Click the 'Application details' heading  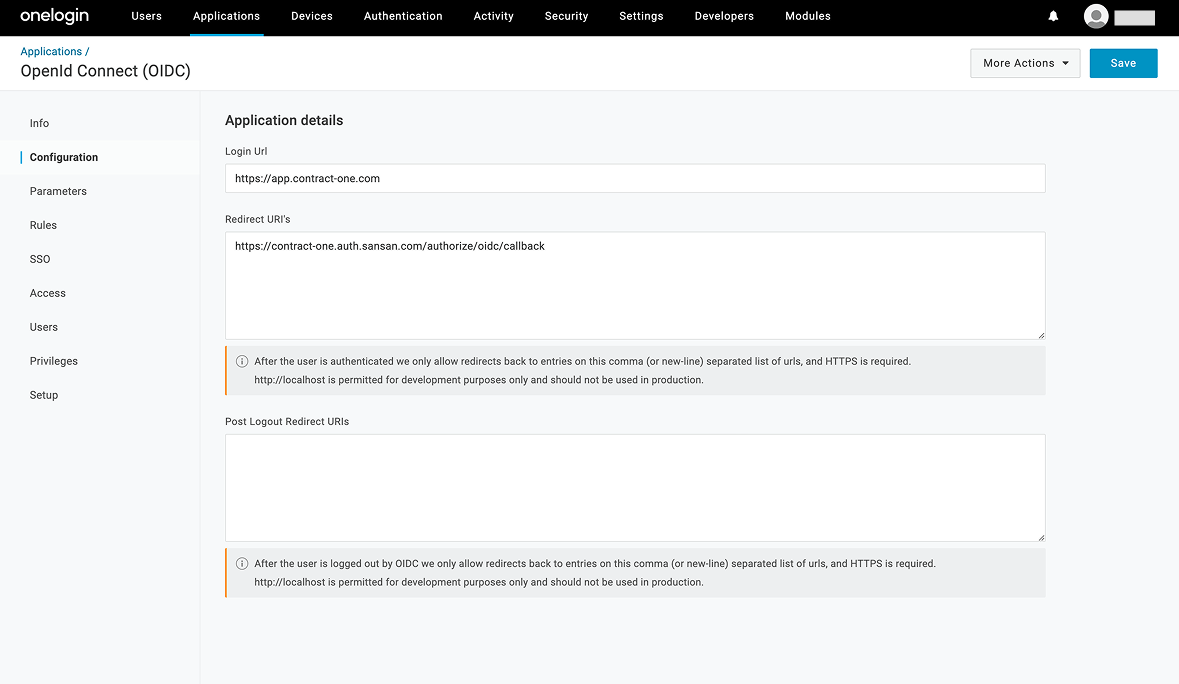point(283,120)
